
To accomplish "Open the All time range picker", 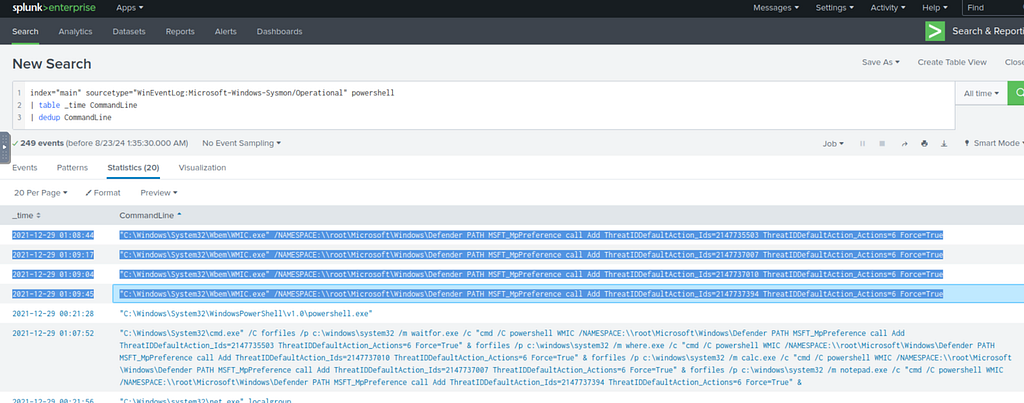I will click(x=981, y=93).
